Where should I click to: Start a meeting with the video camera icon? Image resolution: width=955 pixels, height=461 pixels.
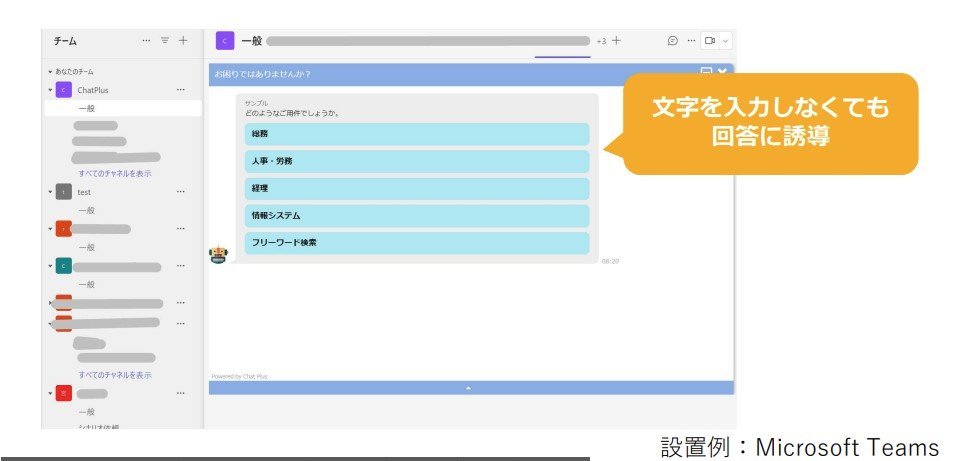pyautogui.click(x=710, y=41)
